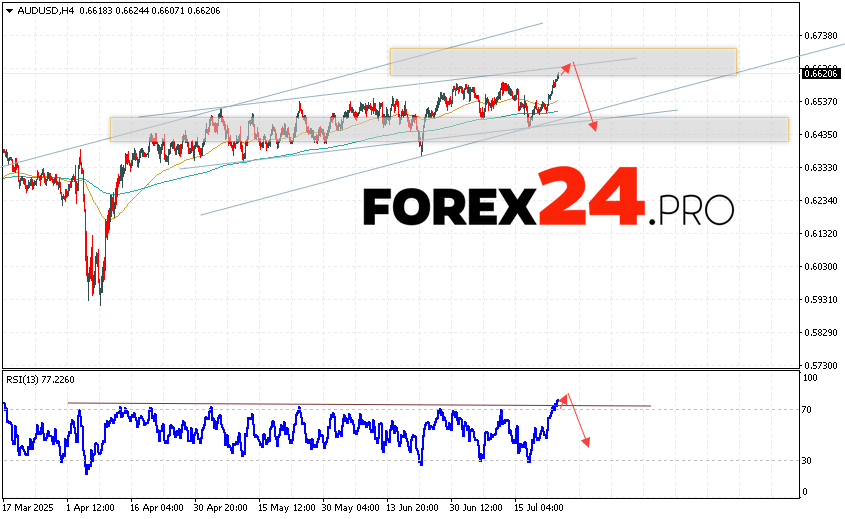Click the 17 Mar 2025 date label
845x519 pixels.
[30, 507]
